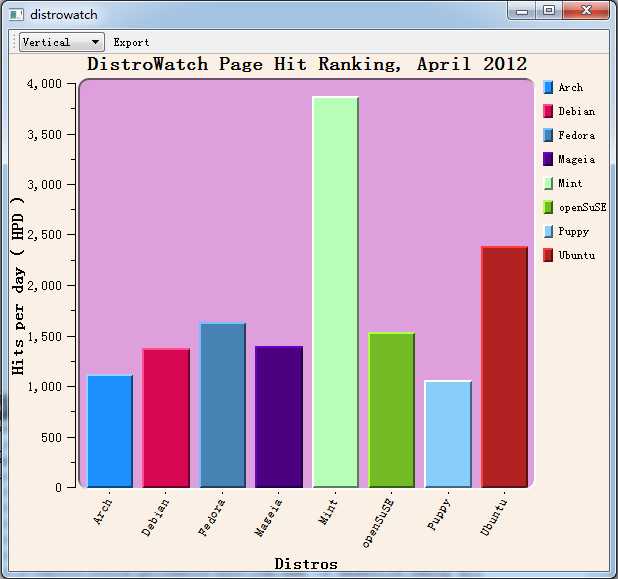Screen dimensions: 618x579
Task: Click the 1,500 y-axis label
Action: 45,337
